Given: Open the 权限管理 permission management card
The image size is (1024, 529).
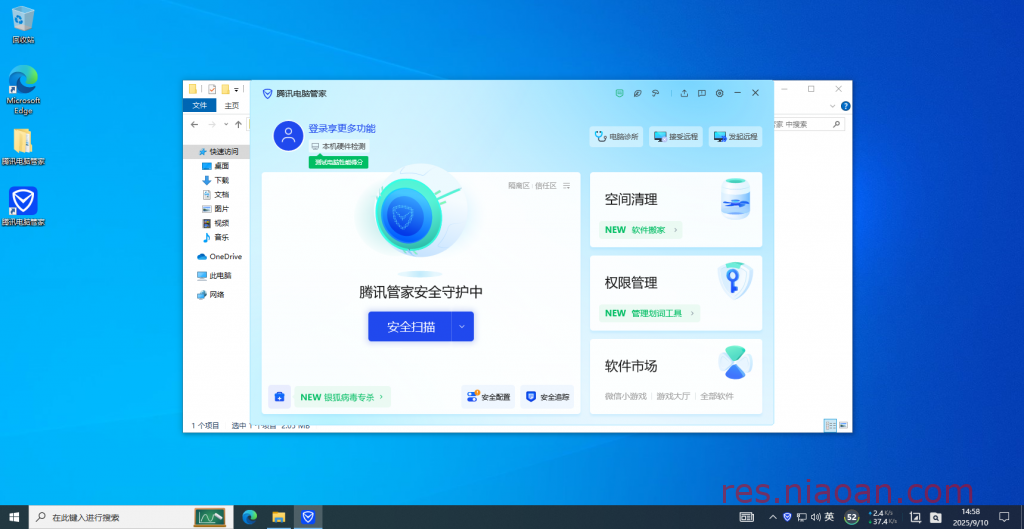Looking at the screenshot, I should pyautogui.click(x=676, y=293).
